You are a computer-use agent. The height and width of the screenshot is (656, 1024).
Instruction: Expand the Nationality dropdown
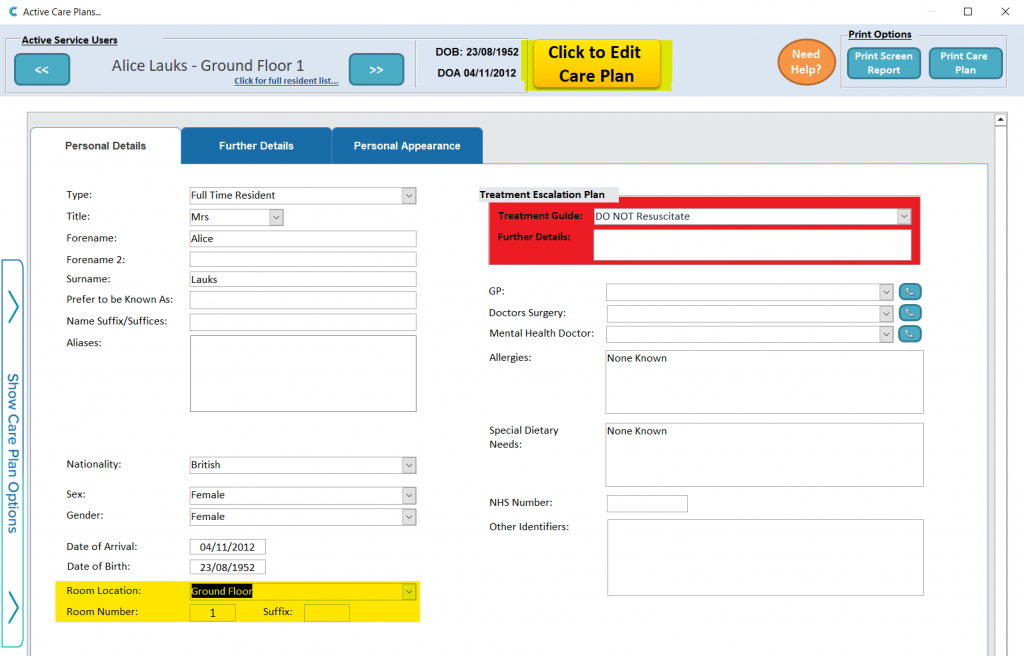coord(408,465)
